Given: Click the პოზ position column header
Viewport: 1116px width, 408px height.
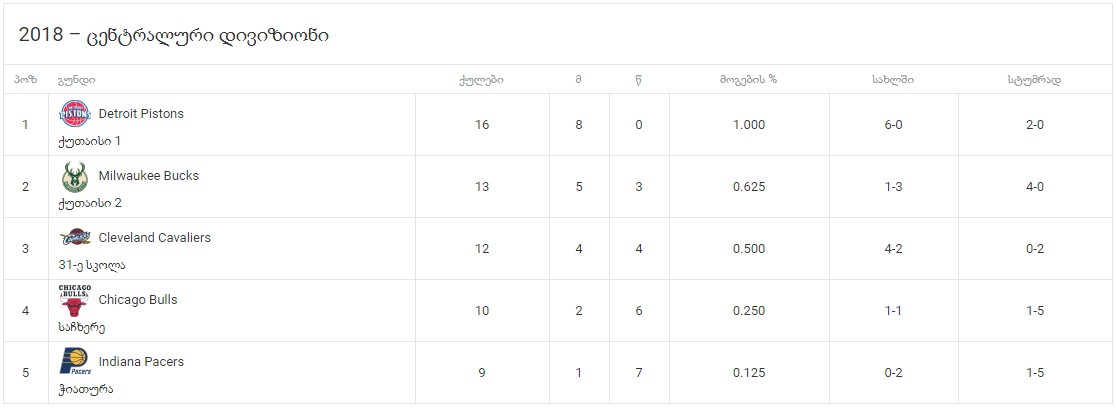Looking at the screenshot, I should point(25,80).
